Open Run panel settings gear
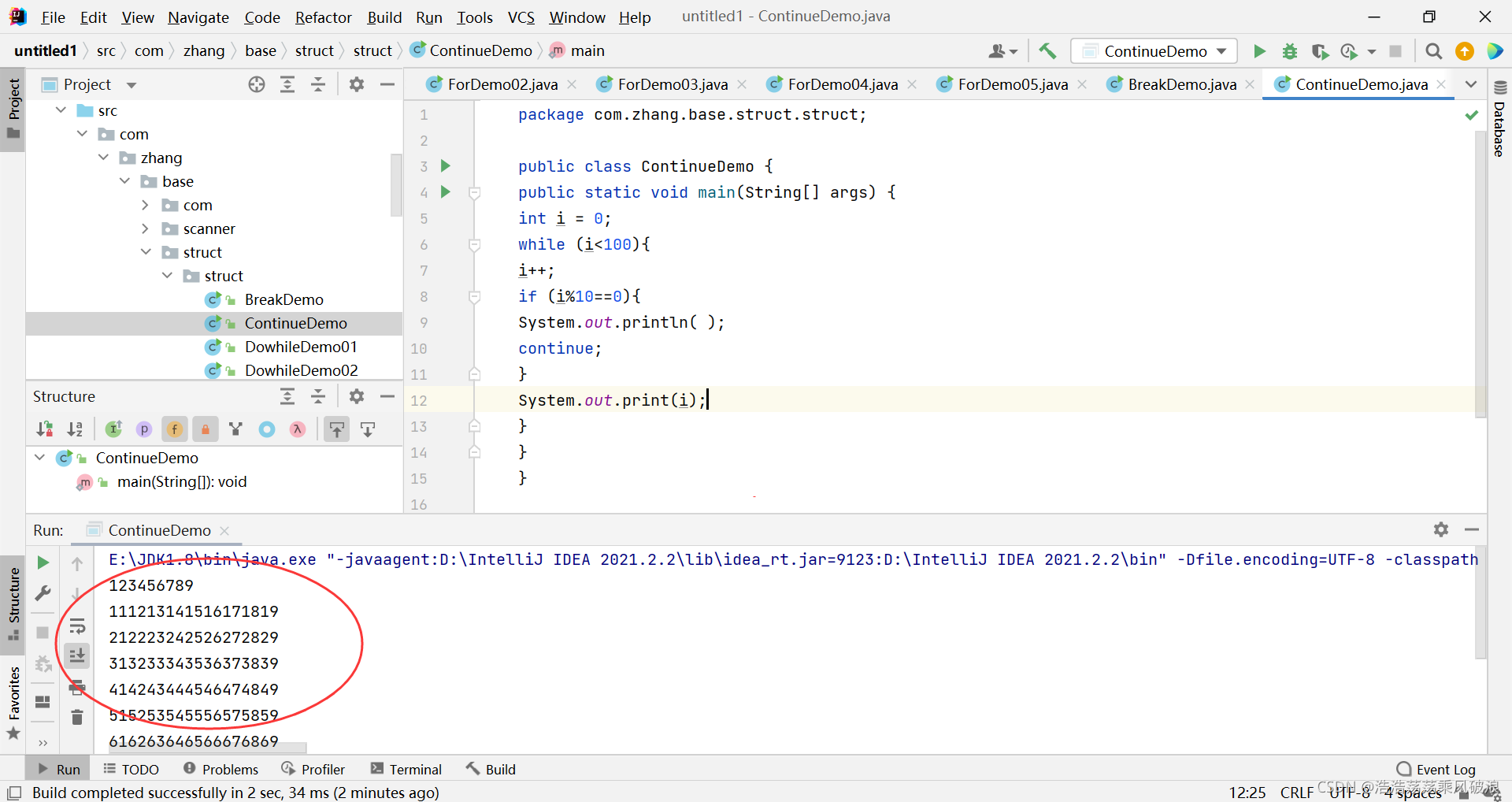Image resolution: width=1512 pixels, height=802 pixels. 1441,529
